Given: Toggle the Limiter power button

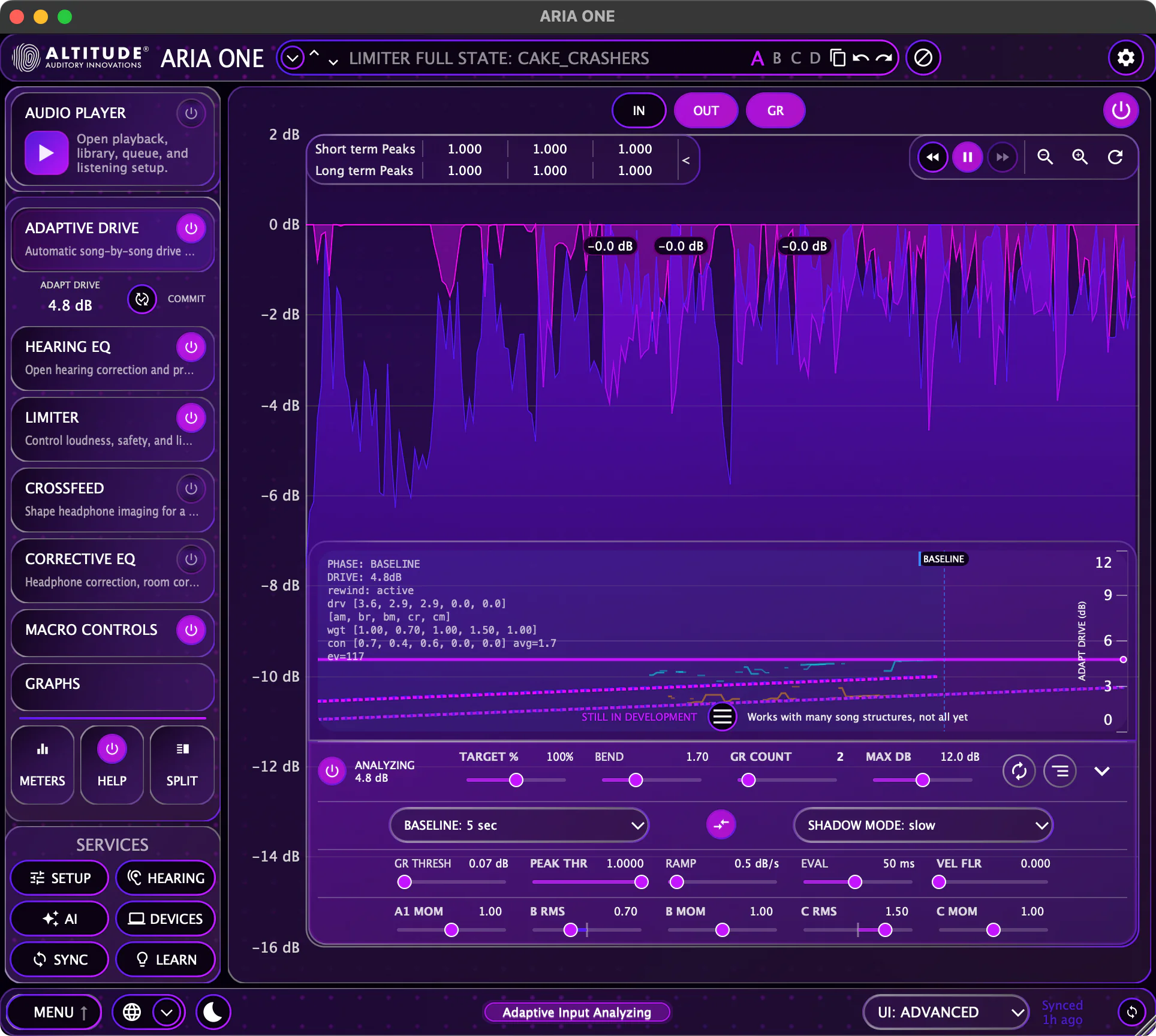Looking at the screenshot, I should coord(191,418).
